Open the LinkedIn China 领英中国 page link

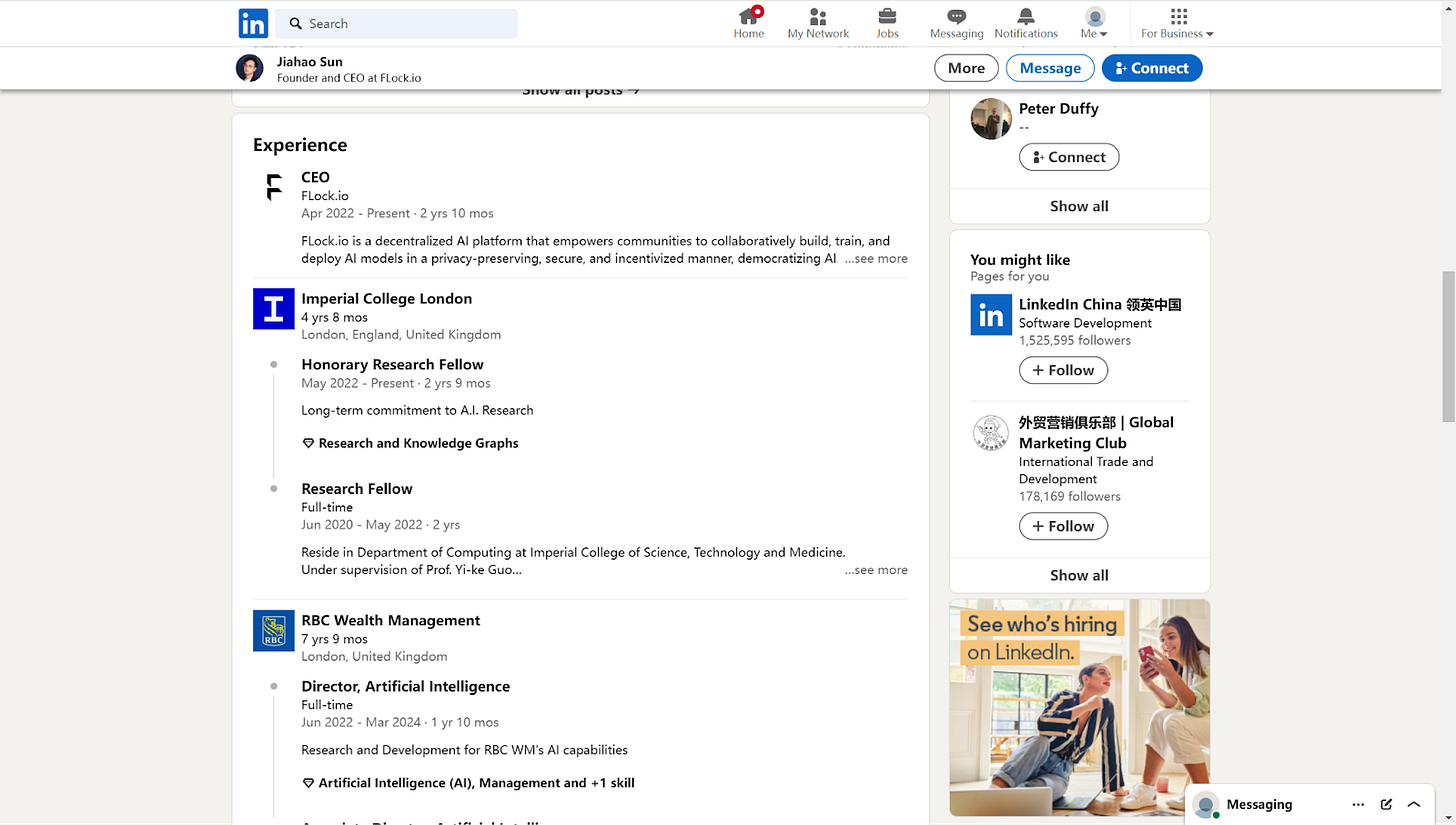pos(1100,304)
